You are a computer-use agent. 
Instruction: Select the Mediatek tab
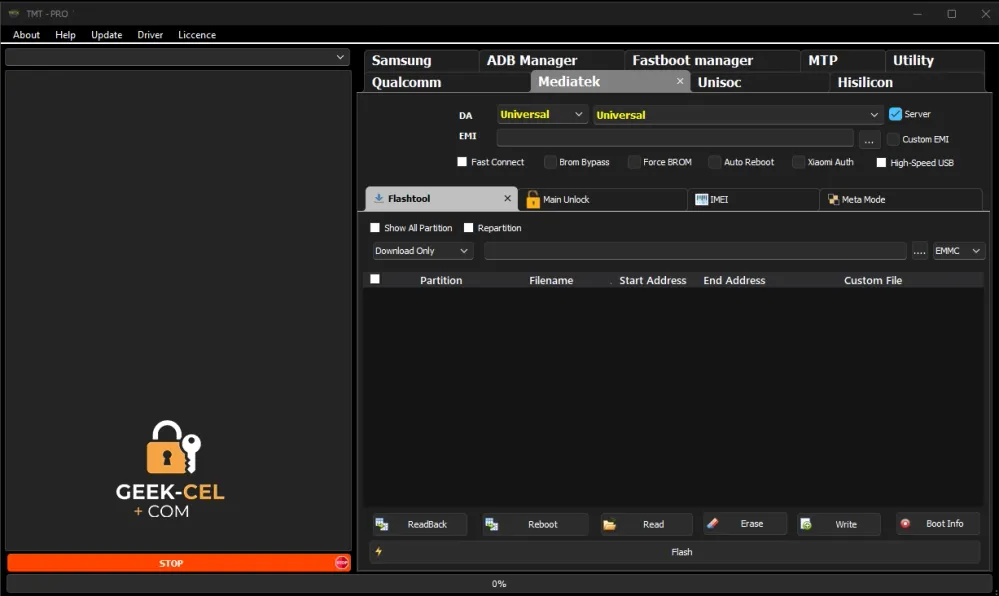coord(610,81)
